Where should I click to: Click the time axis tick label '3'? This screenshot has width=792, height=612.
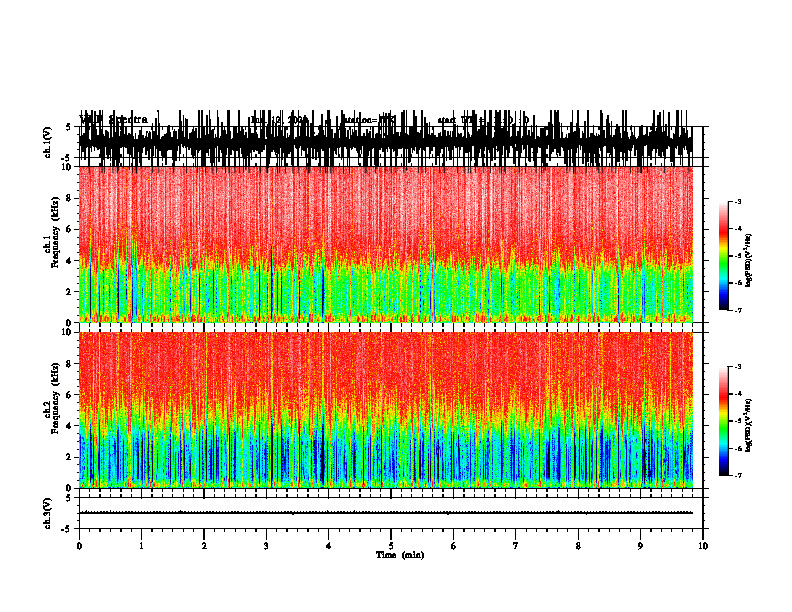point(266,546)
